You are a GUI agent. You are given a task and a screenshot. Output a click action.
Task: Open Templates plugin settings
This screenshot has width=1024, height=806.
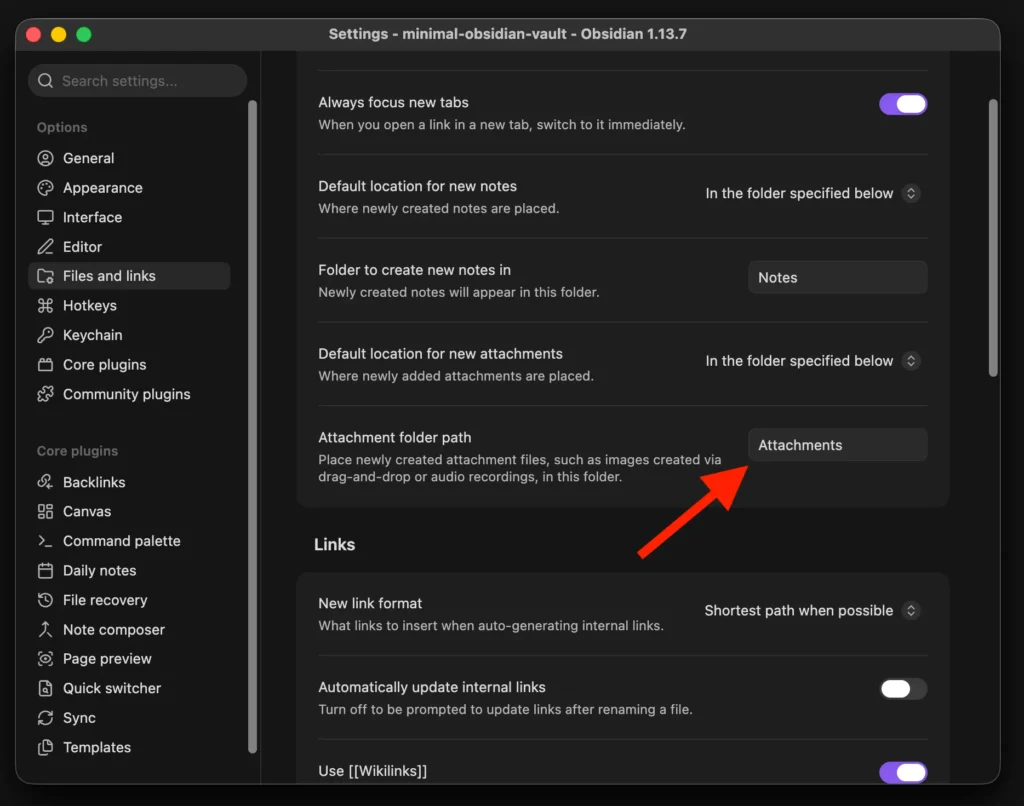coord(129,747)
